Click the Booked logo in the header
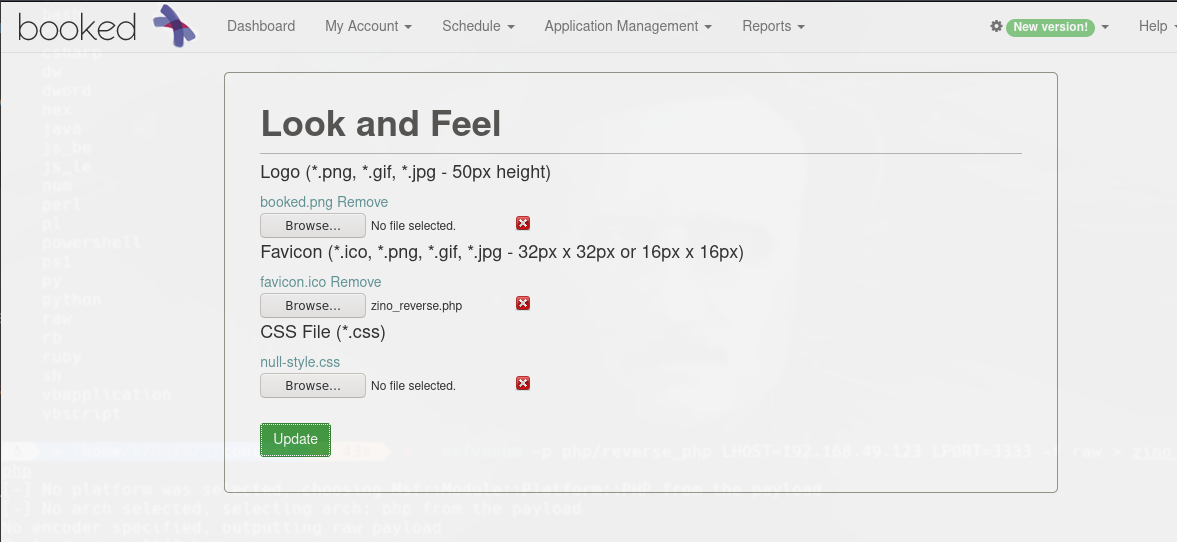The height and width of the screenshot is (542, 1177). click(x=106, y=26)
